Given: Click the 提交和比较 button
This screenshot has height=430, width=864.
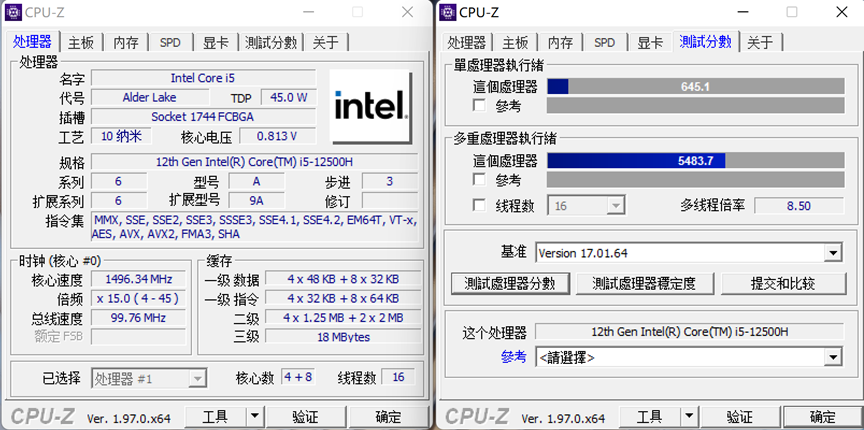Looking at the screenshot, I should [x=783, y=283].
